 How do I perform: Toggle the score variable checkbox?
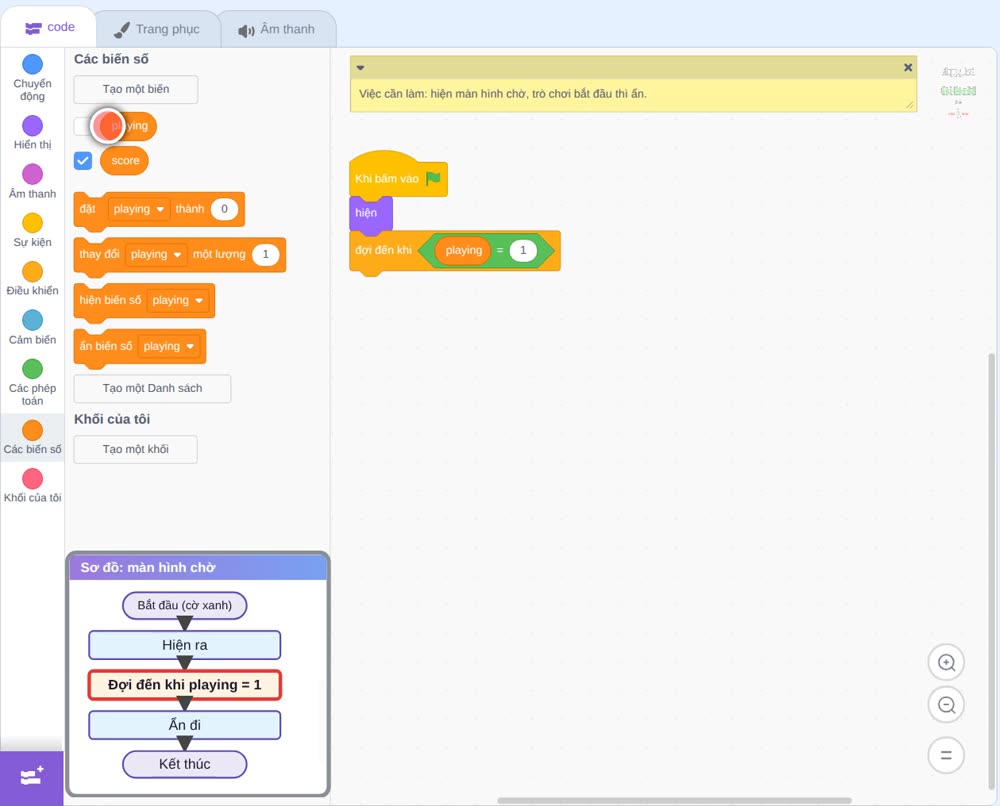(83, 161)
